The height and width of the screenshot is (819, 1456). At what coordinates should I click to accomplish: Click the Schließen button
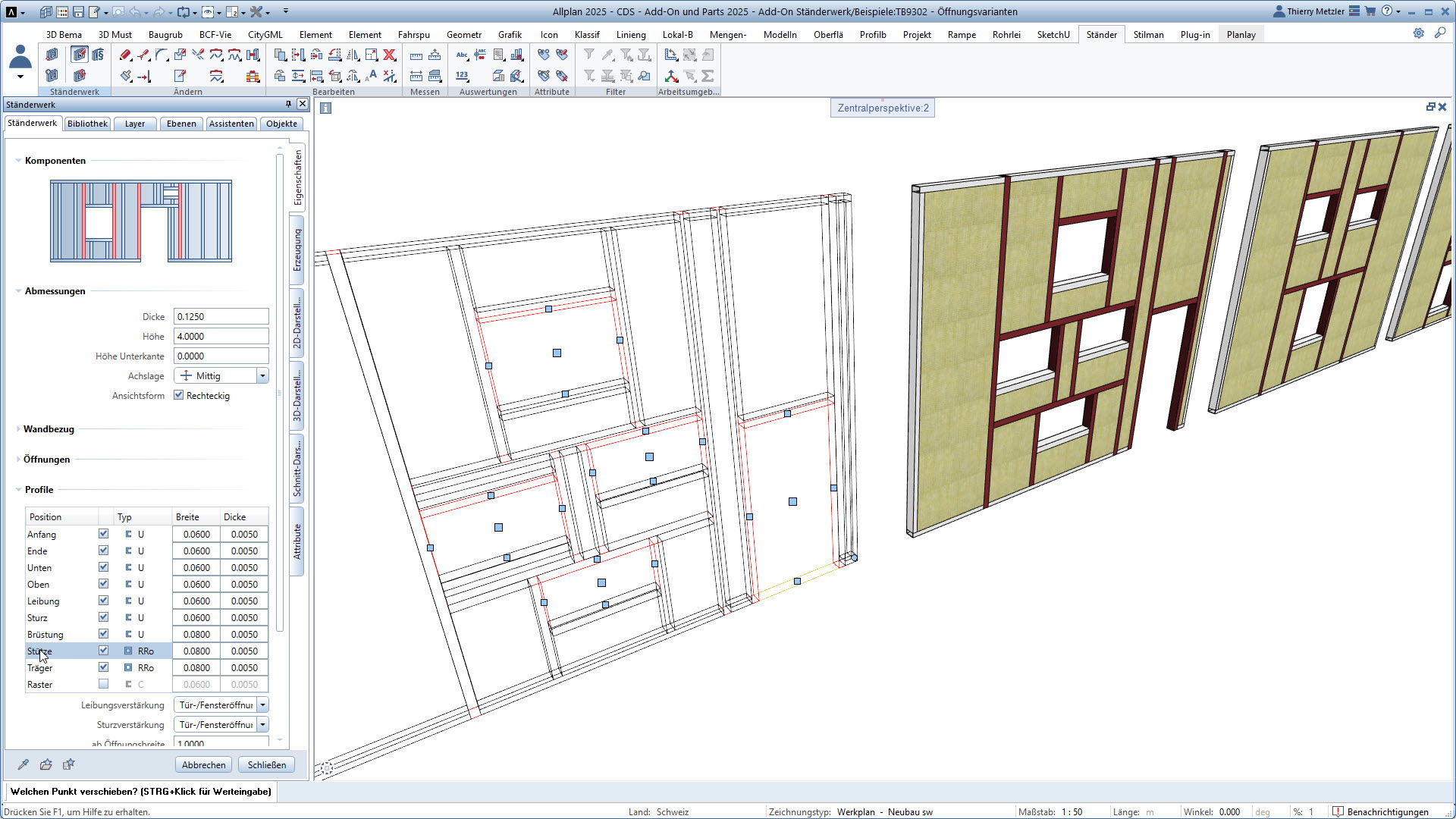coord(266,764)
